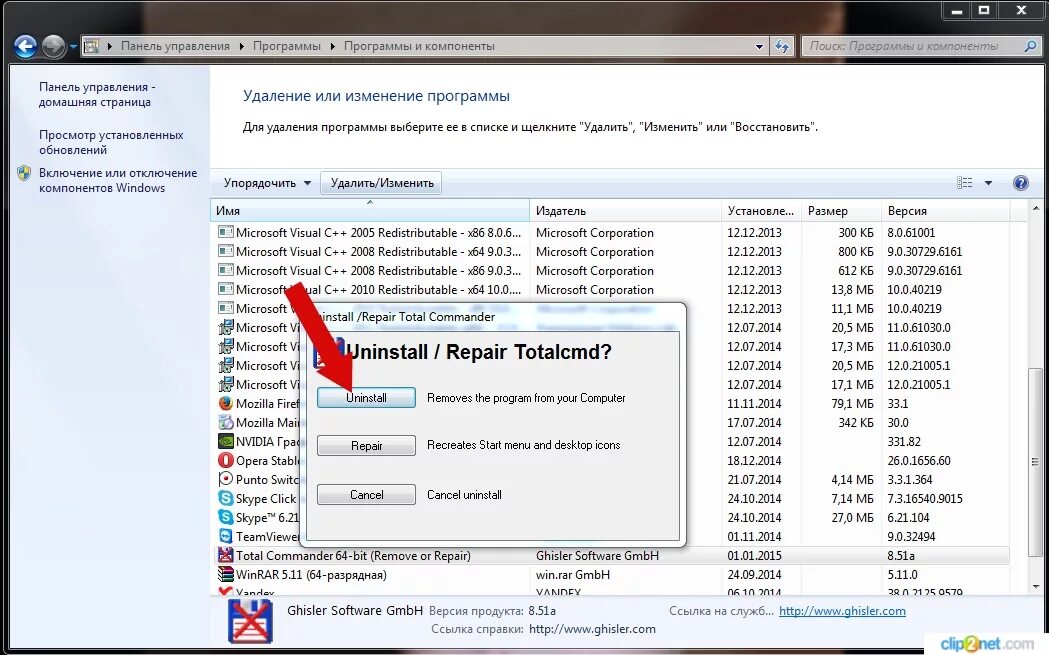Image resolution: width=1049 pixels, height=655 pixels.
Task: Click the Skype Click to Call icon
Action: click(x=225, y=498)
